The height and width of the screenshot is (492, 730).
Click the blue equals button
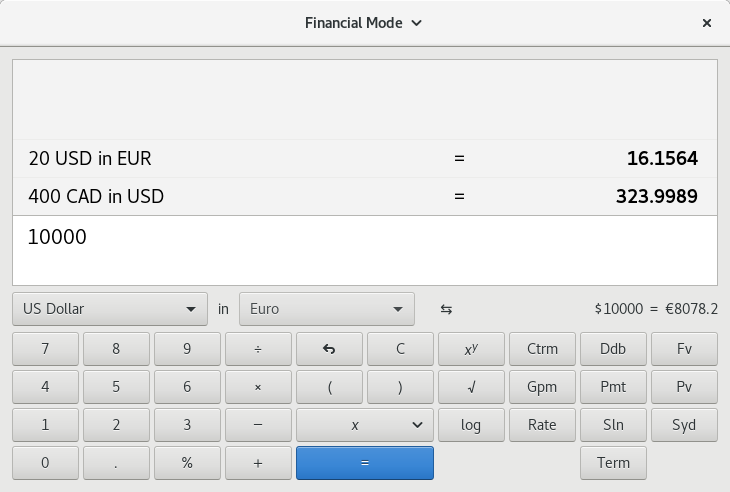coord(364,463)
